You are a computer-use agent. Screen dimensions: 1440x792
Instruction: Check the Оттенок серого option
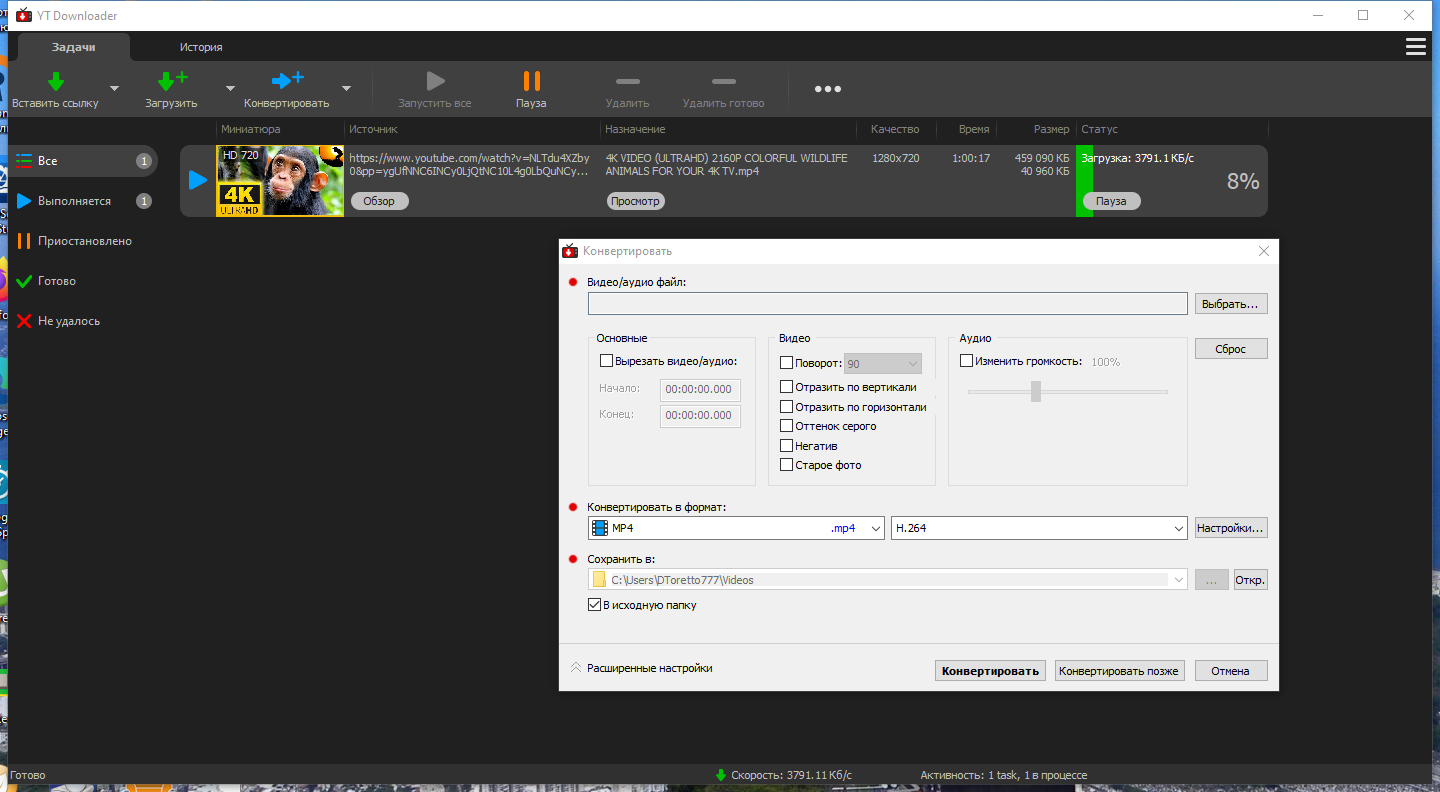coord(786,426)
